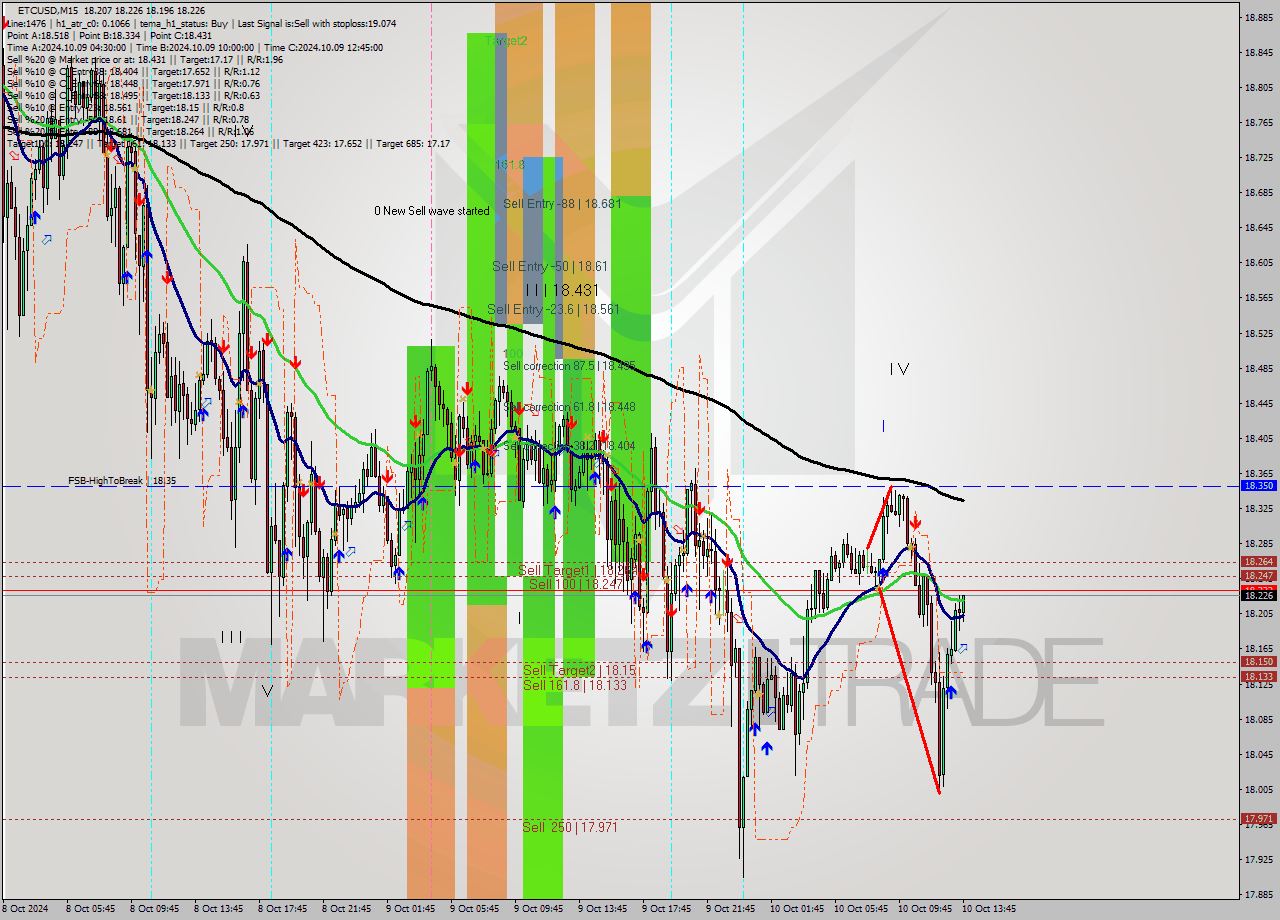This screenshot has height=920, width=1280.
Task: Click the '9 Oct 09:45' time axis label
Action: (539, 909)
